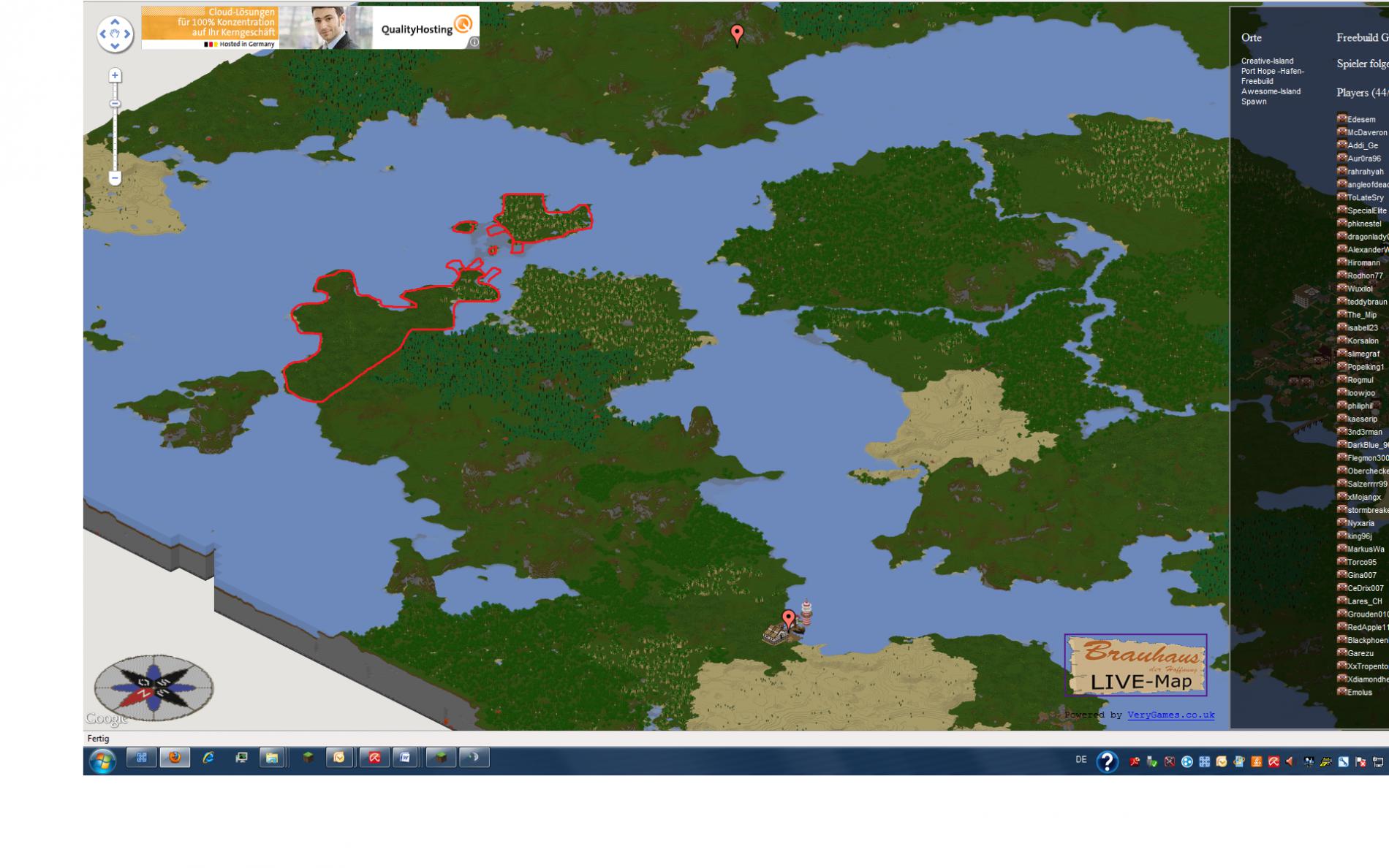Zoom in with the plus button
This screenshot has width=1389, height=868.
[x=115, y=76]
